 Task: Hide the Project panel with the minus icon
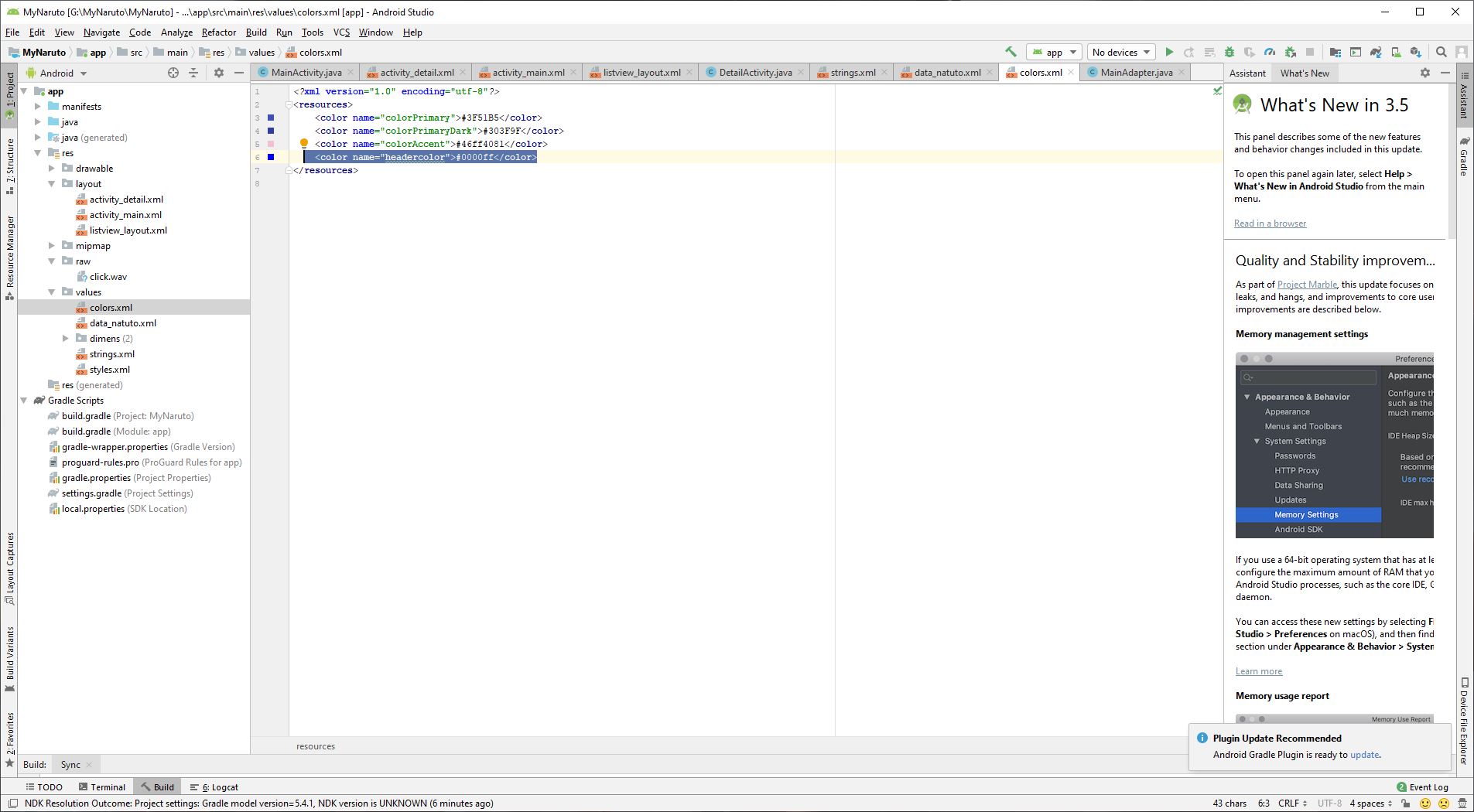tap(239, 73)
